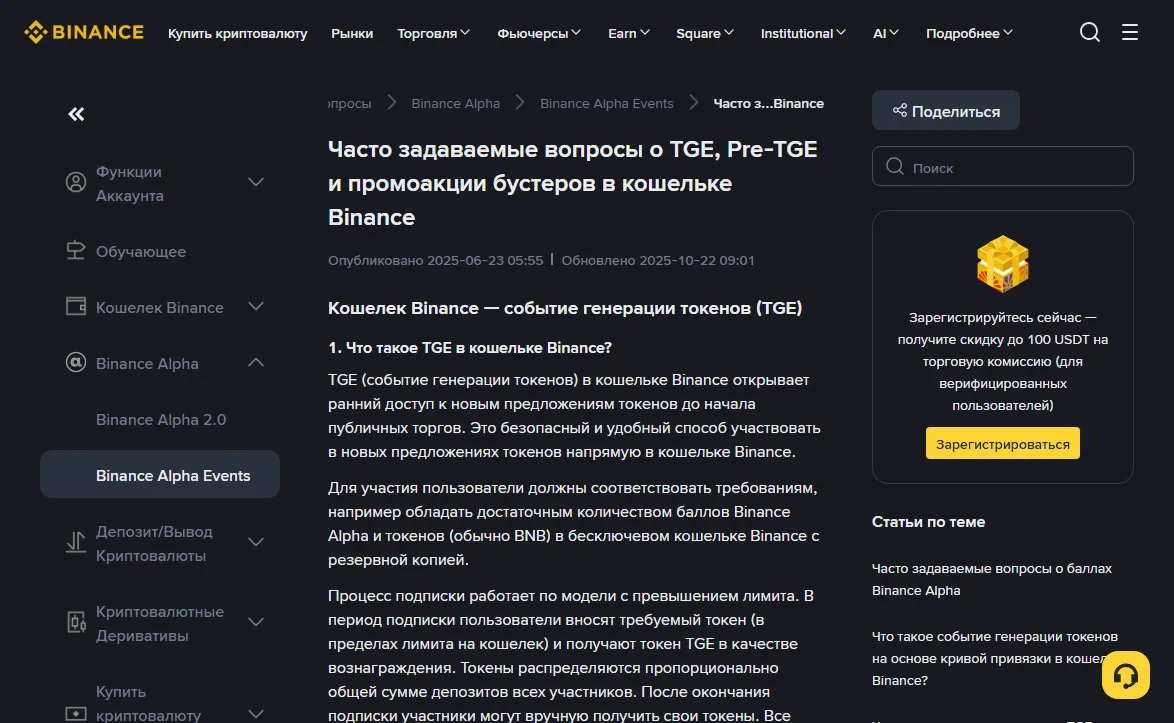Click the Кошелек Binance wallet icon

click(x=76, y=307)
